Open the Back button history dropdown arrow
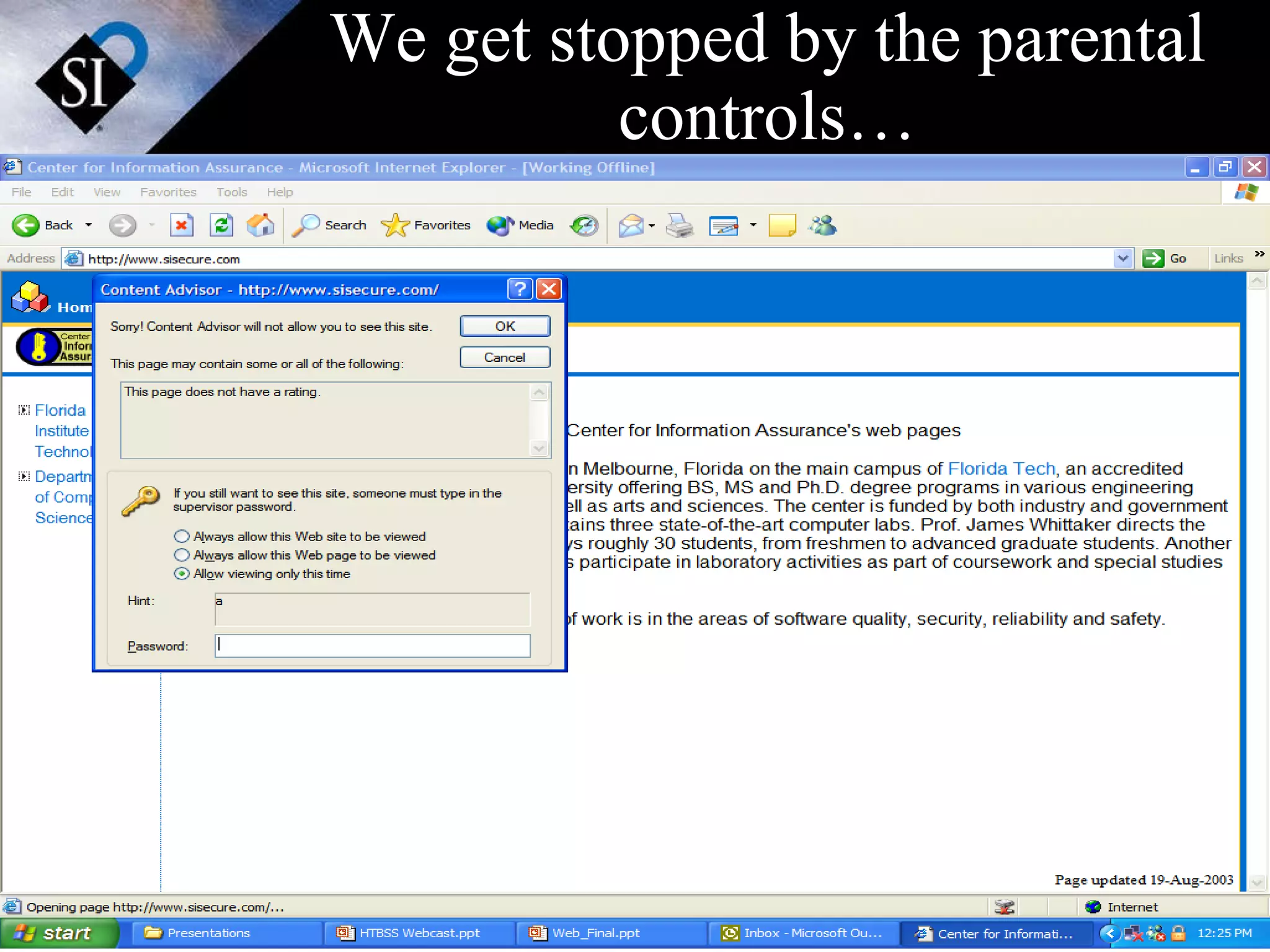The width and height of the screenshot is (1270, 952). [x=89, y=226]
